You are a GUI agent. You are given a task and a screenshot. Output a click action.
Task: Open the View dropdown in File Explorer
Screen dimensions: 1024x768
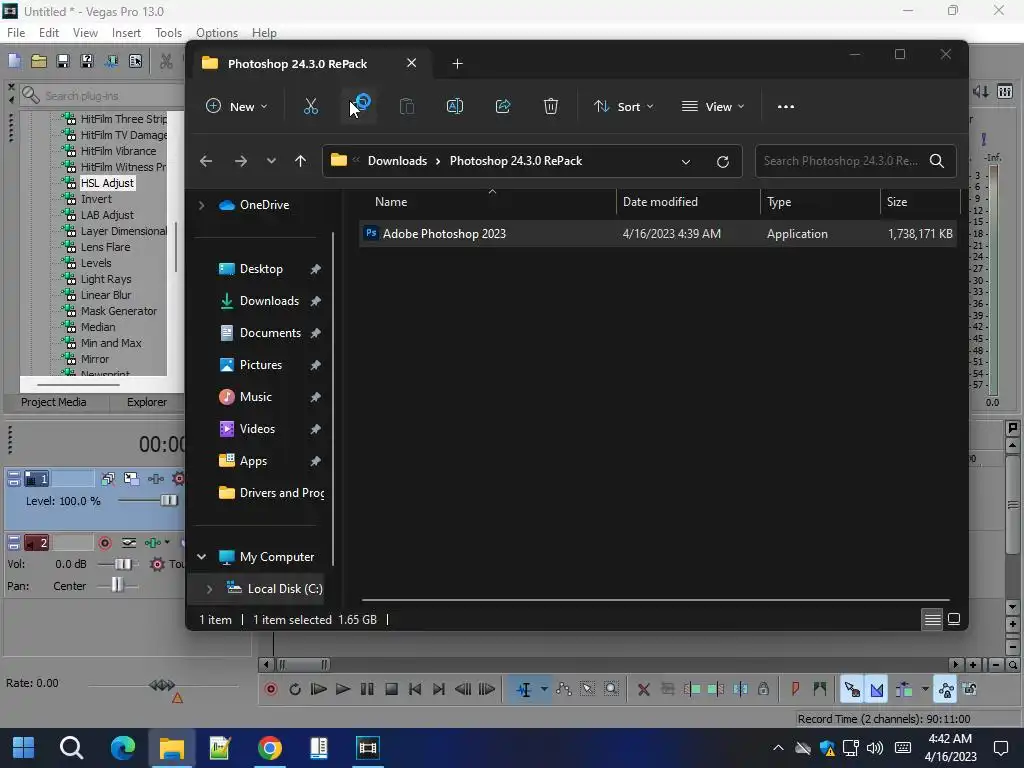point(713,106)
